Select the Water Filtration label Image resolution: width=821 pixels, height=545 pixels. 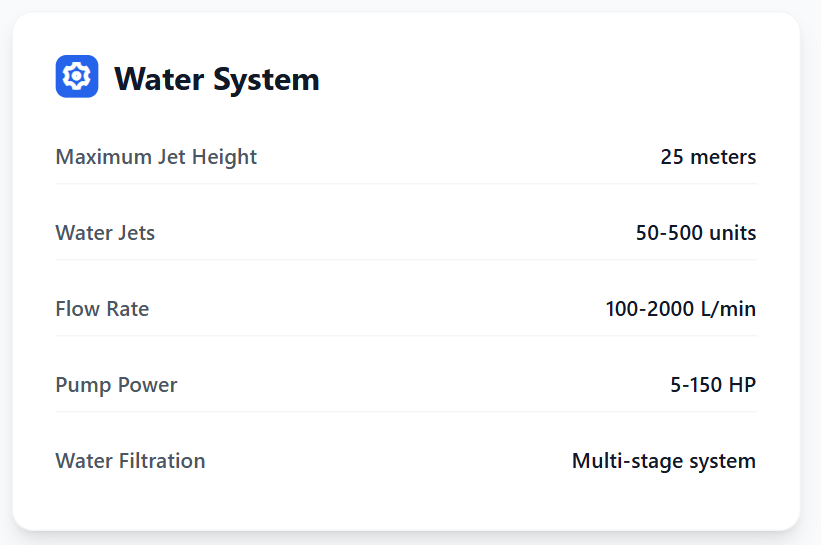[x=130, y=461]
